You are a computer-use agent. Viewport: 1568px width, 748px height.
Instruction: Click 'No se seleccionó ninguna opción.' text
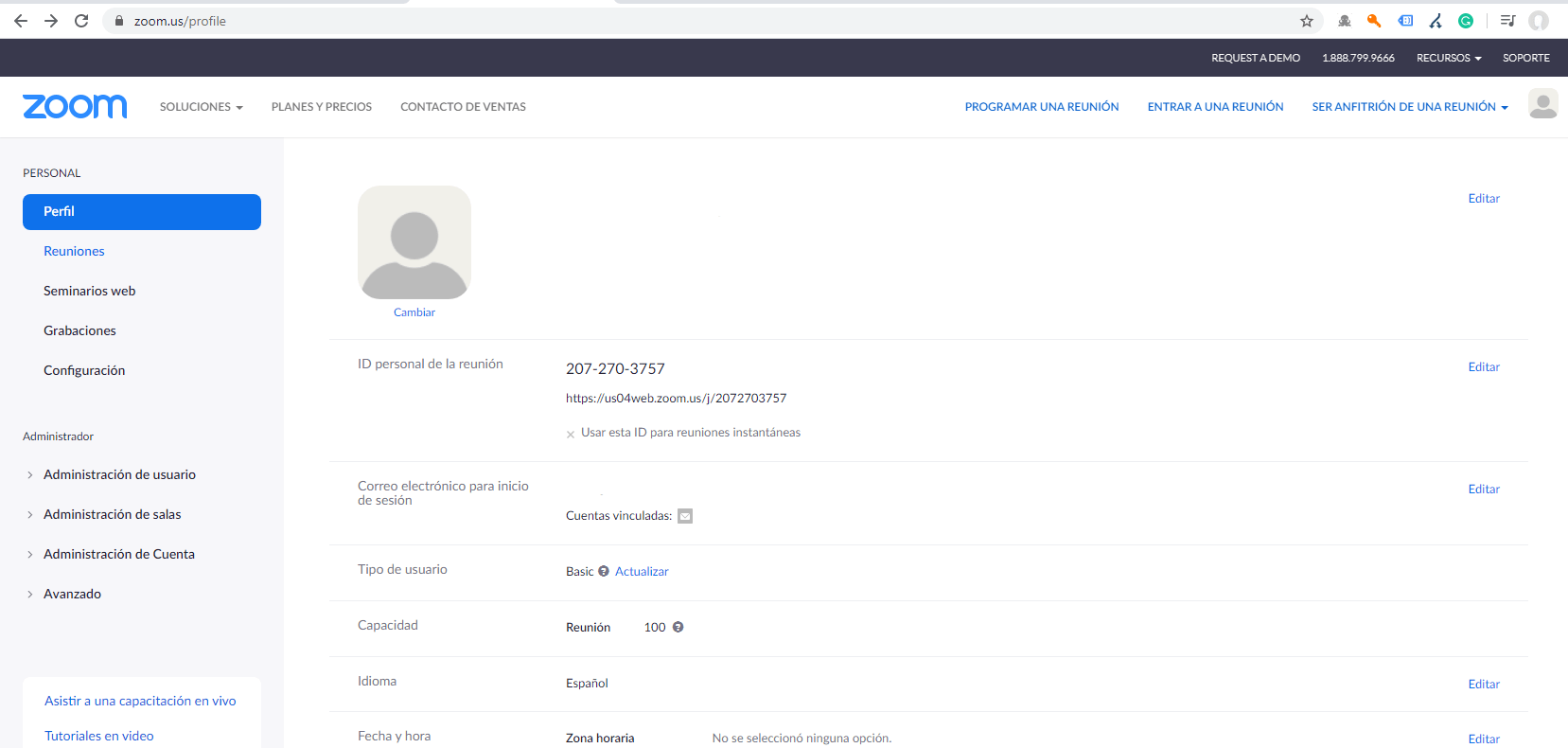coord(802,738)
